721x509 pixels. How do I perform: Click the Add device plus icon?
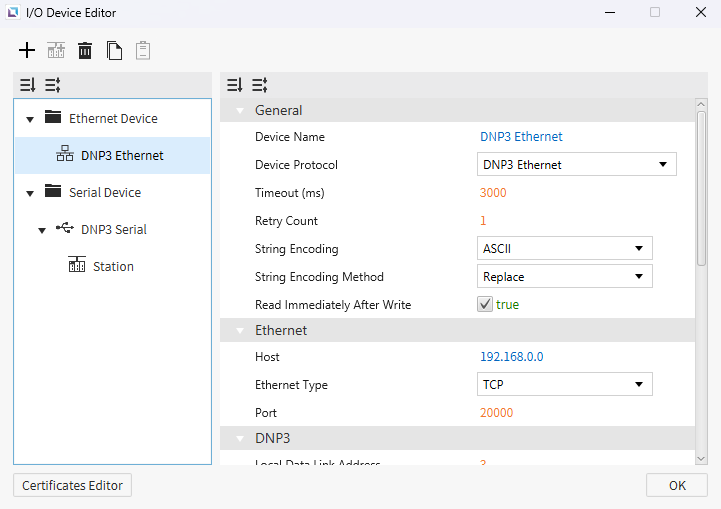pyautogui.click(x=27, y=50)
